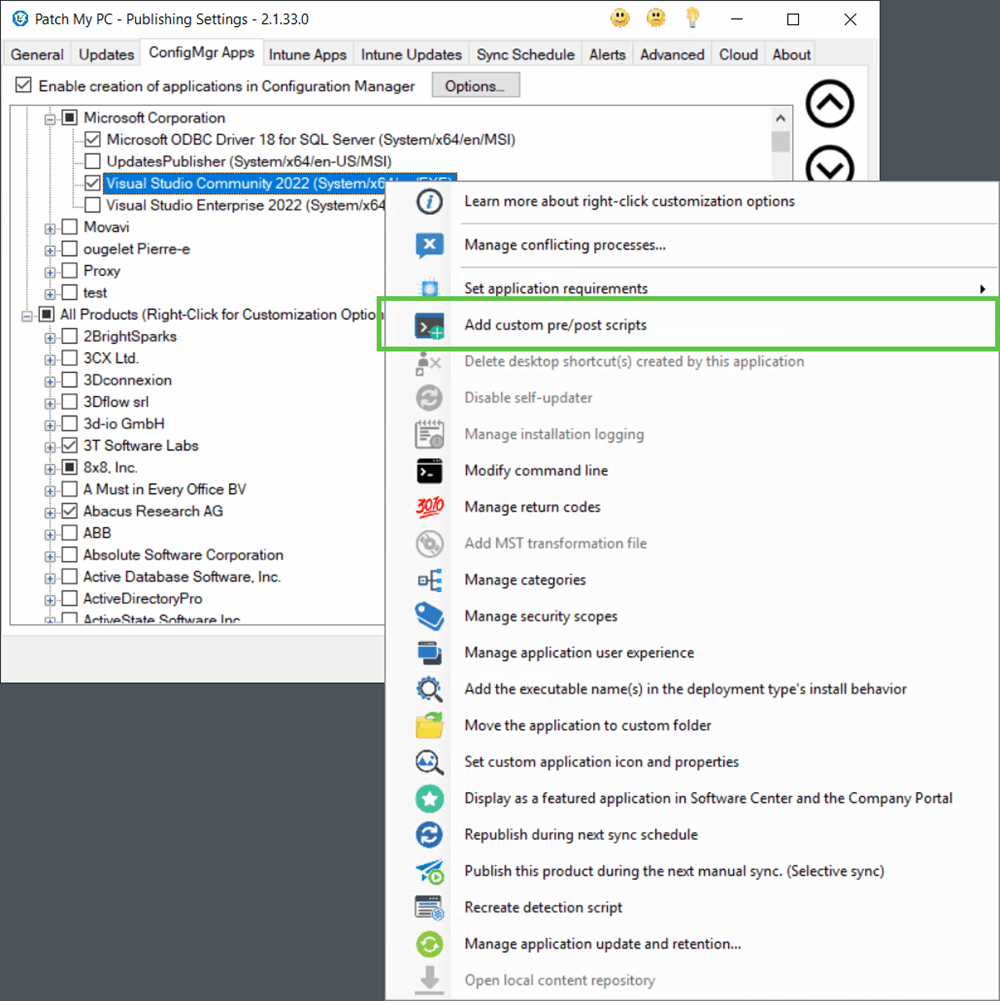Expand the Movavi tree node
This screenshot has height=1001, width=1000.
50,228
